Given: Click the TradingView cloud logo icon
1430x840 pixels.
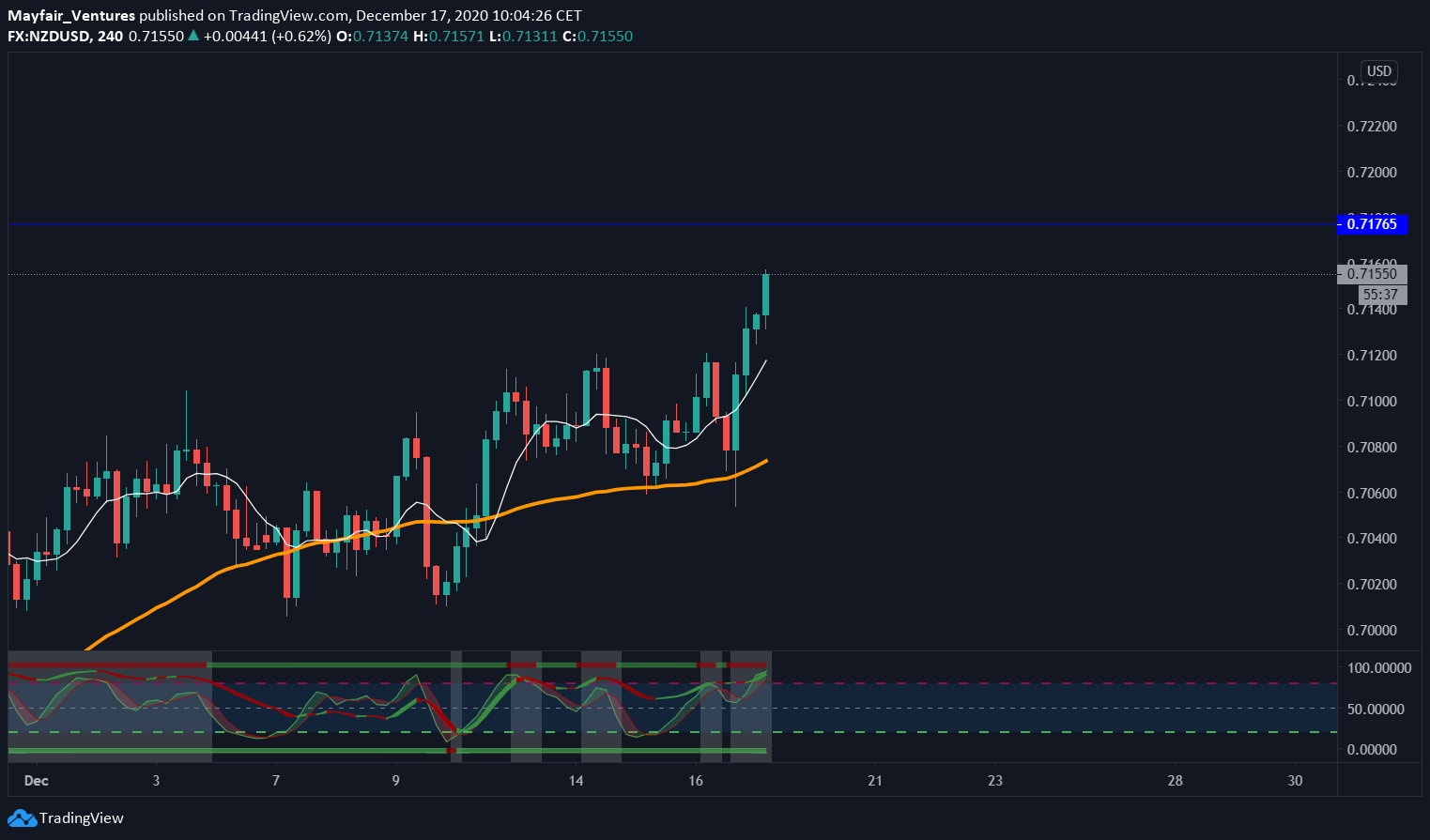Looking at the screenshot, I should 23,817.
